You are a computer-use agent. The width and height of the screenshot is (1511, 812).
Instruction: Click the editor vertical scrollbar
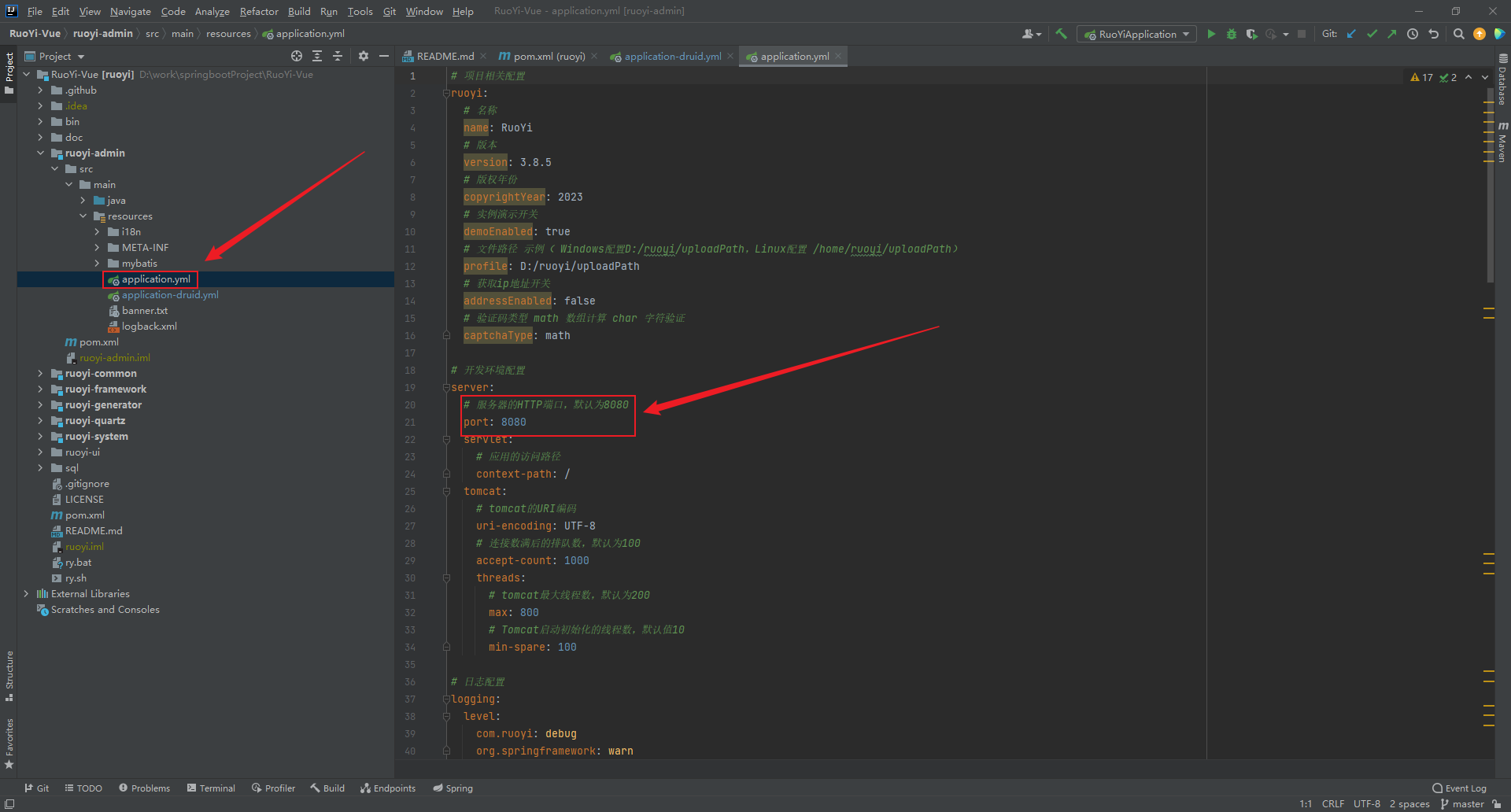[x=1490, y=185]
